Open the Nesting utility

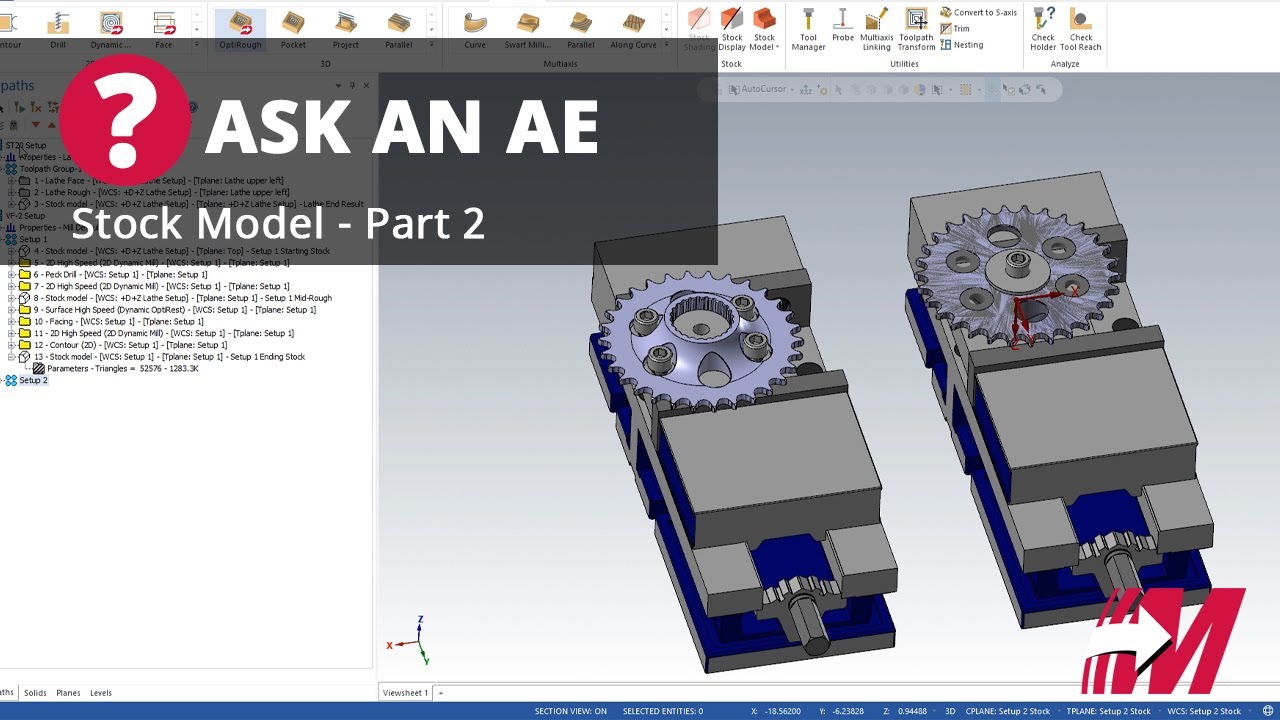point(962,45)
